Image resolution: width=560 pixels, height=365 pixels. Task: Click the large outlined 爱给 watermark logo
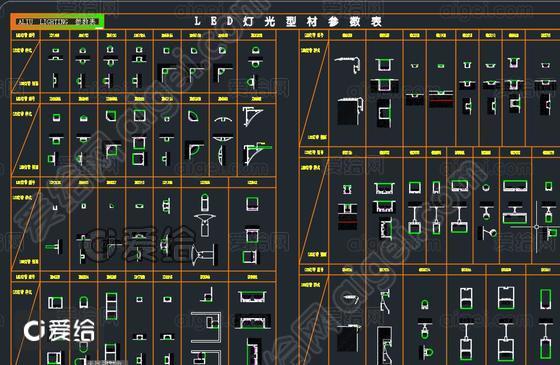pyautogui.click(x=140, y=244)
